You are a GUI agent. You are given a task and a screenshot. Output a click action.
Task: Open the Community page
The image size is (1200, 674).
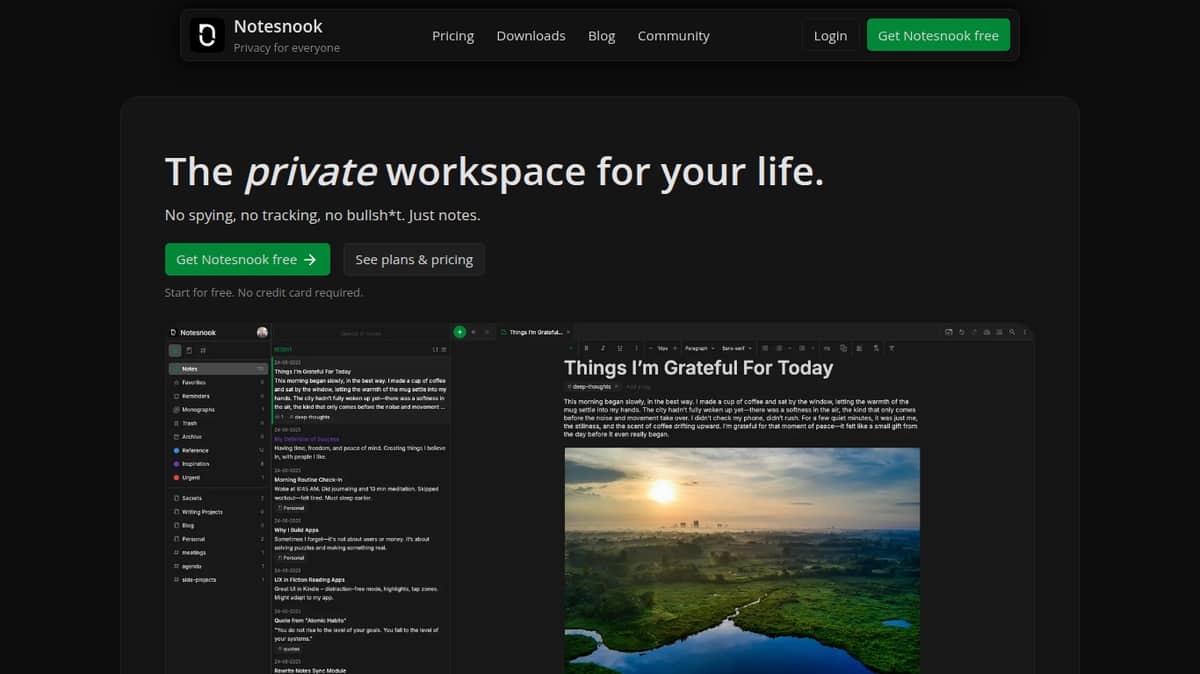tap(674, 35)
